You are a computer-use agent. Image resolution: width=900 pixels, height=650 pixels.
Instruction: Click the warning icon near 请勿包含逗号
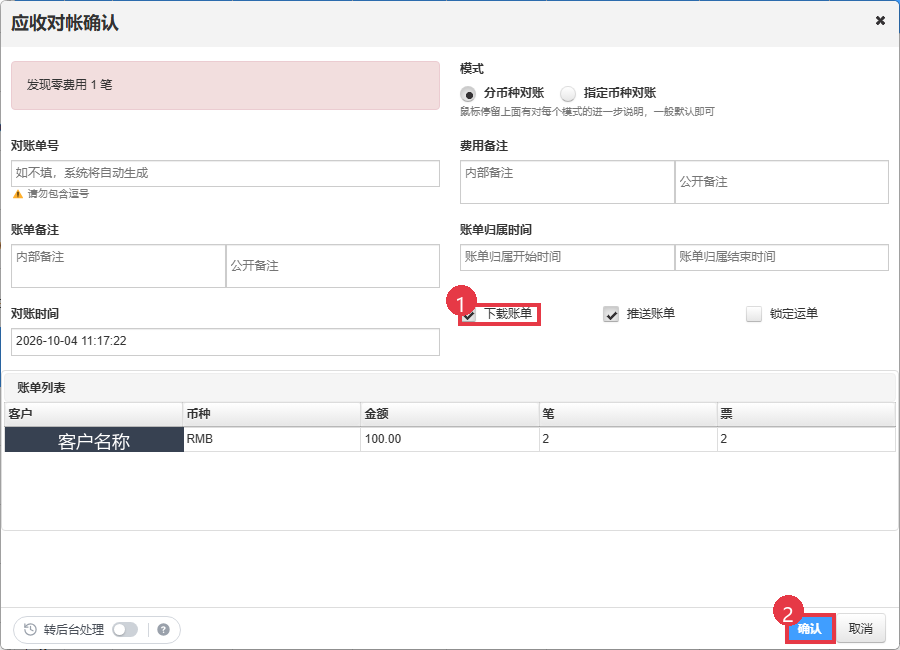[18, 194]
